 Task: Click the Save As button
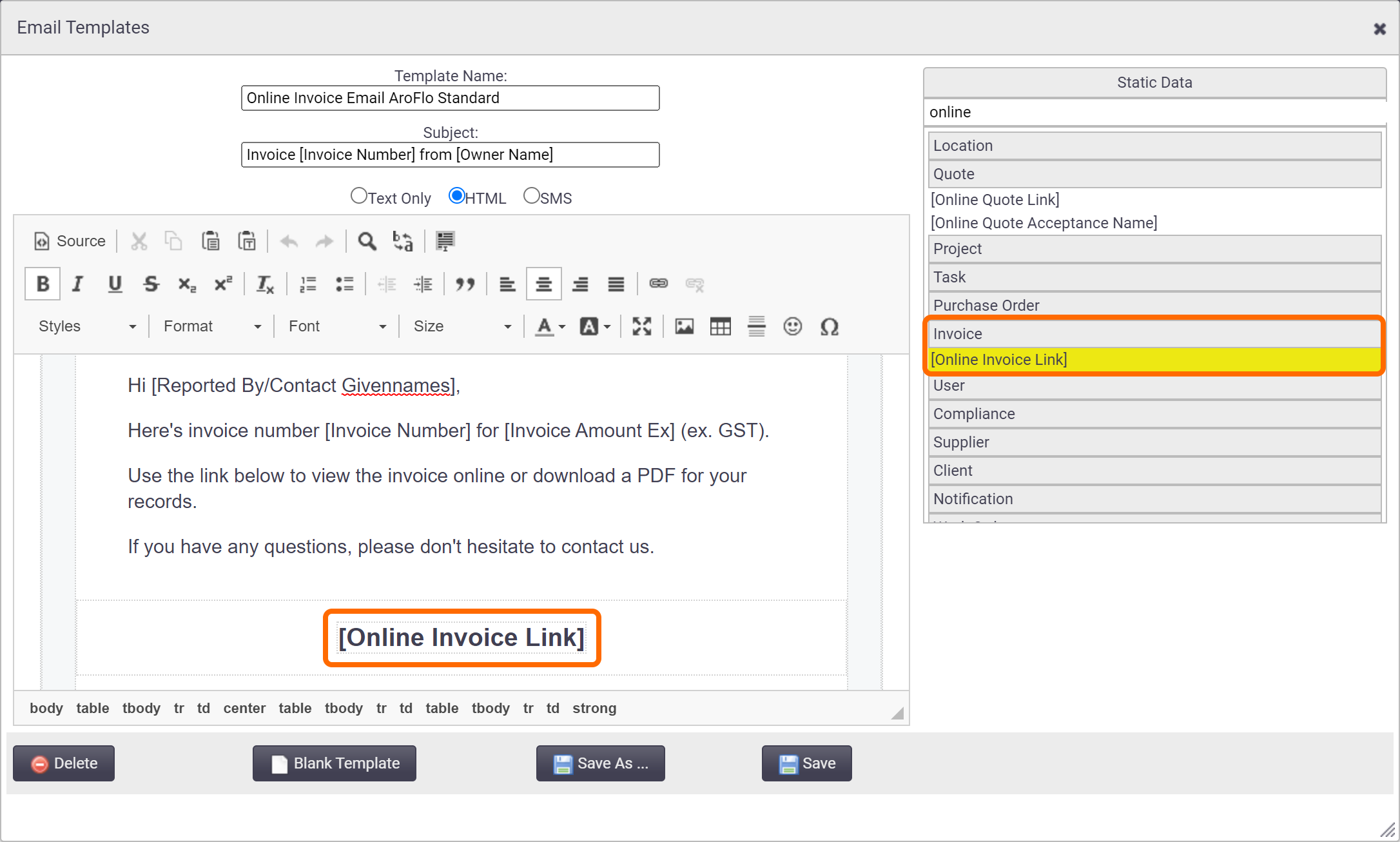coord(601,763)
